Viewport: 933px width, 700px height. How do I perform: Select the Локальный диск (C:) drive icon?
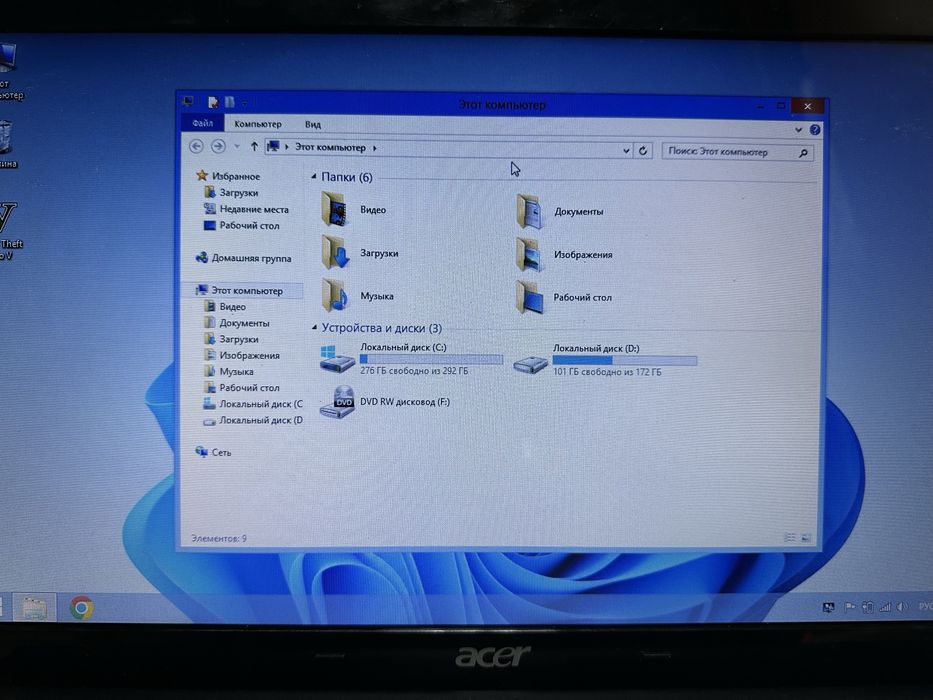click(x=337, y=359)
